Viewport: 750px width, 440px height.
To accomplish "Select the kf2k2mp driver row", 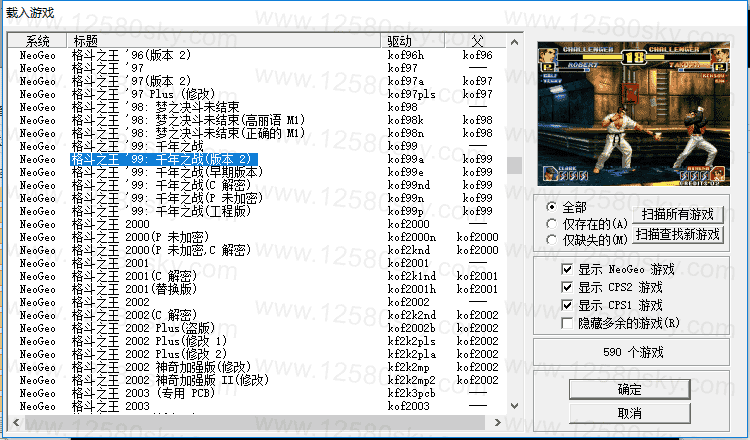I will point(256,367).
